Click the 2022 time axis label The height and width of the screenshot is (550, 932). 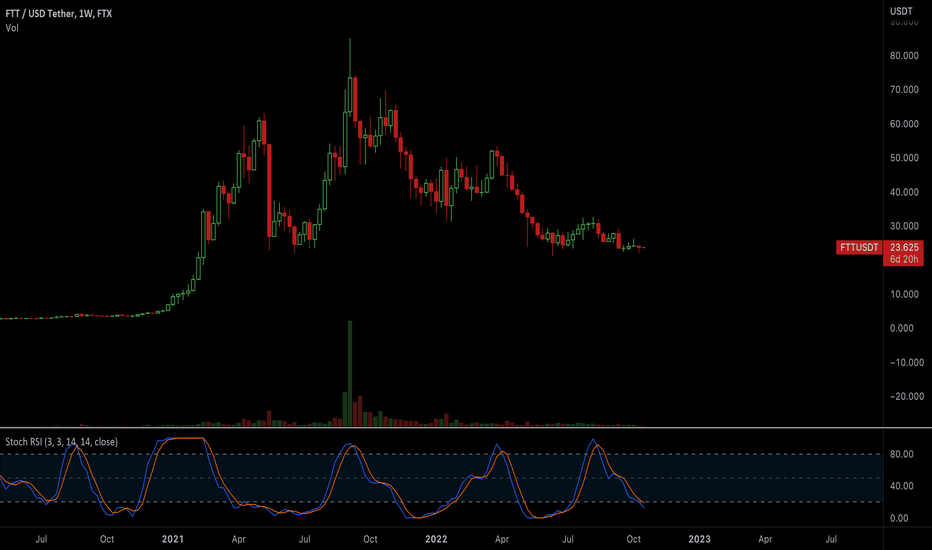[x=436, y=539]
